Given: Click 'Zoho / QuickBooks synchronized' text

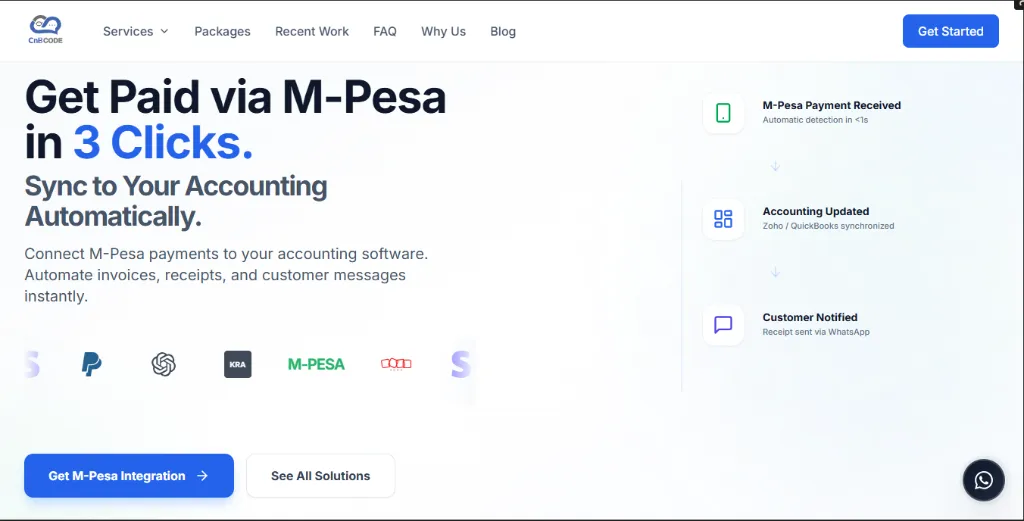Looking at the screenshot, I should 828,226.
